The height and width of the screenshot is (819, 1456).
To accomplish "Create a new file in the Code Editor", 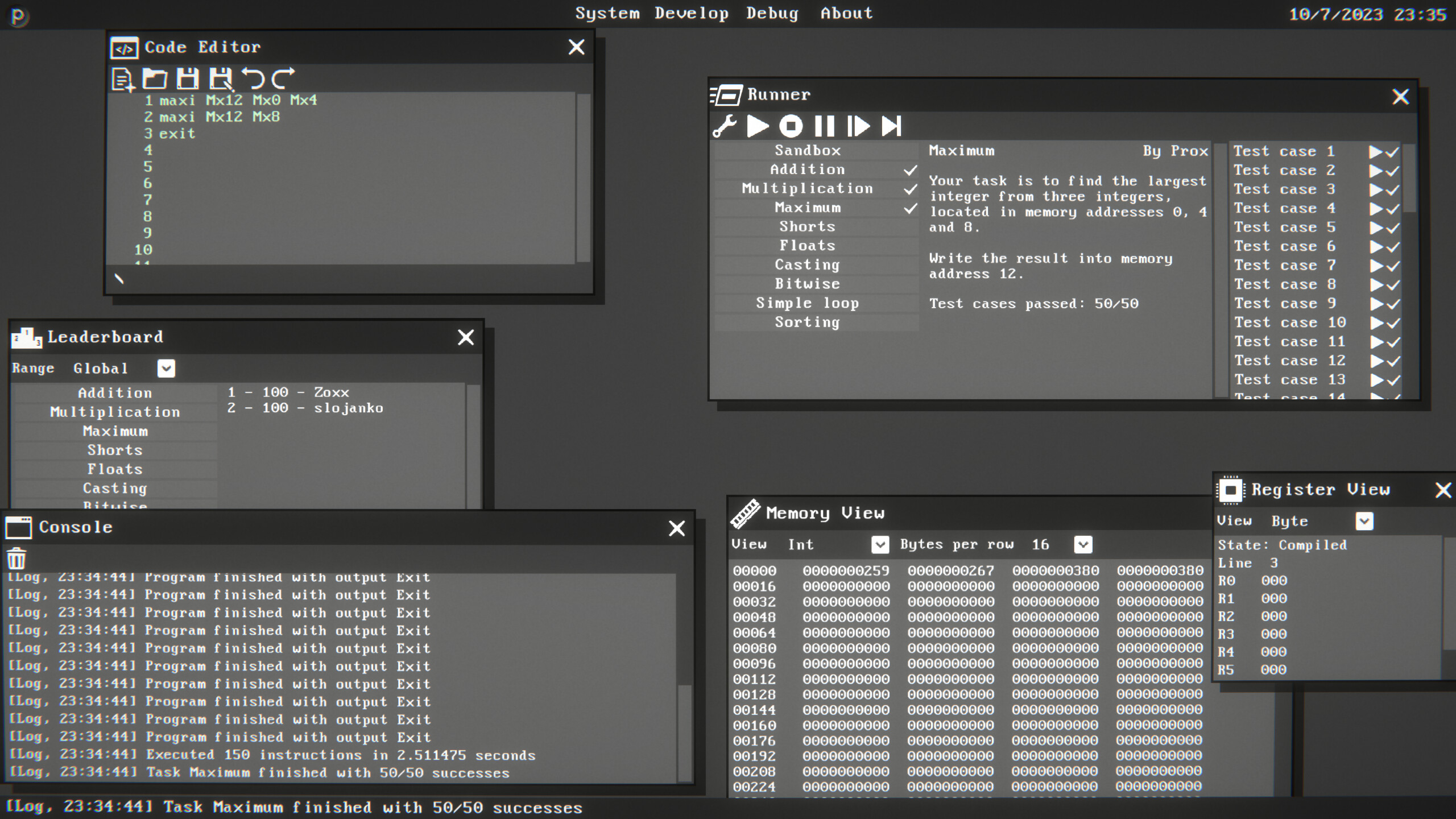I will pos(122,79).
